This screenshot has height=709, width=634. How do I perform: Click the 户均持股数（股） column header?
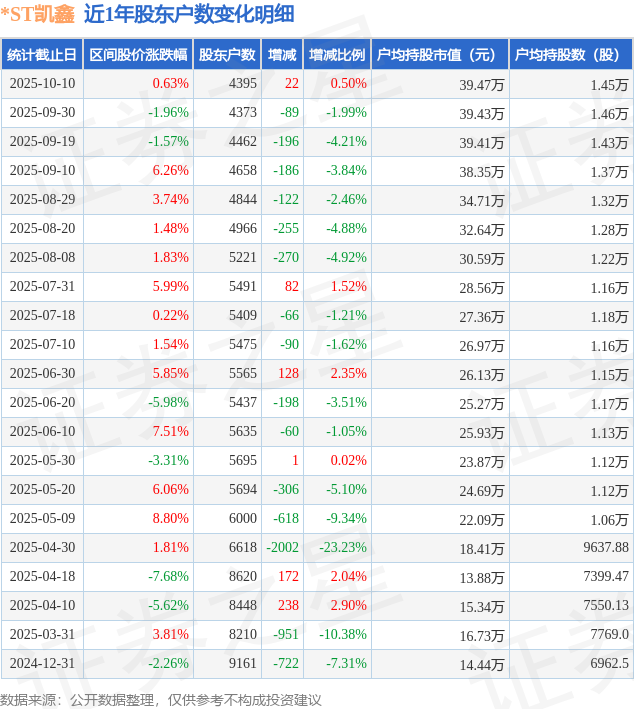click(570, 55)
